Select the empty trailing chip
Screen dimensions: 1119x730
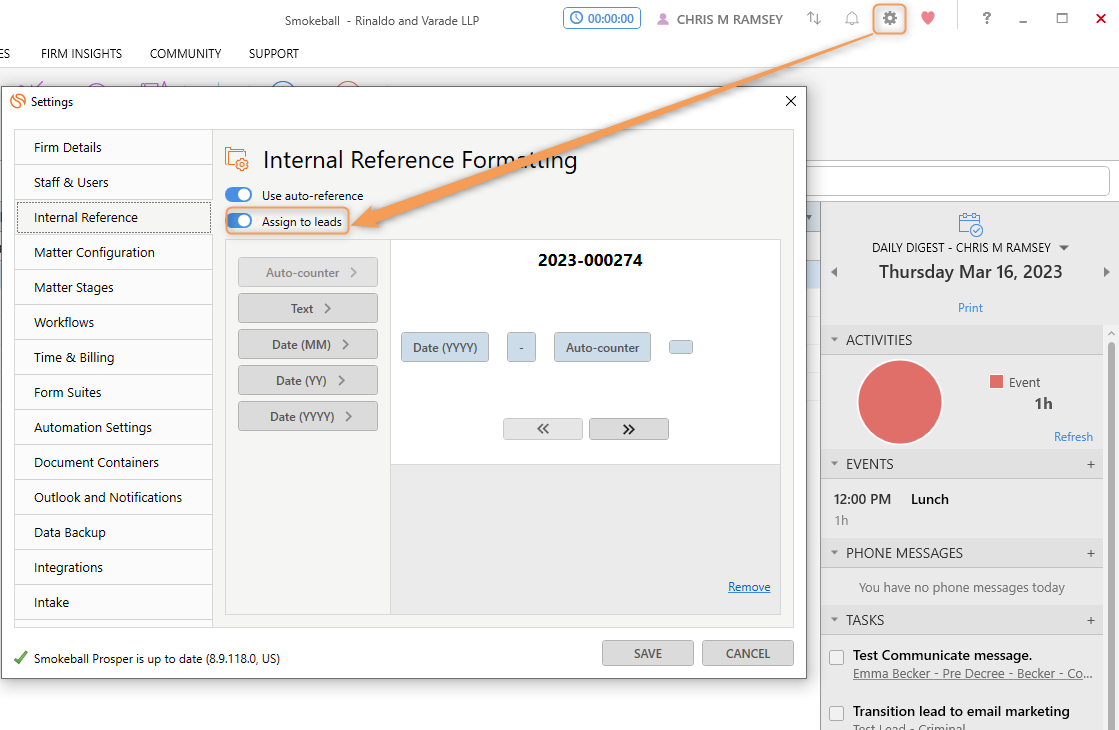tap(681, 347)
